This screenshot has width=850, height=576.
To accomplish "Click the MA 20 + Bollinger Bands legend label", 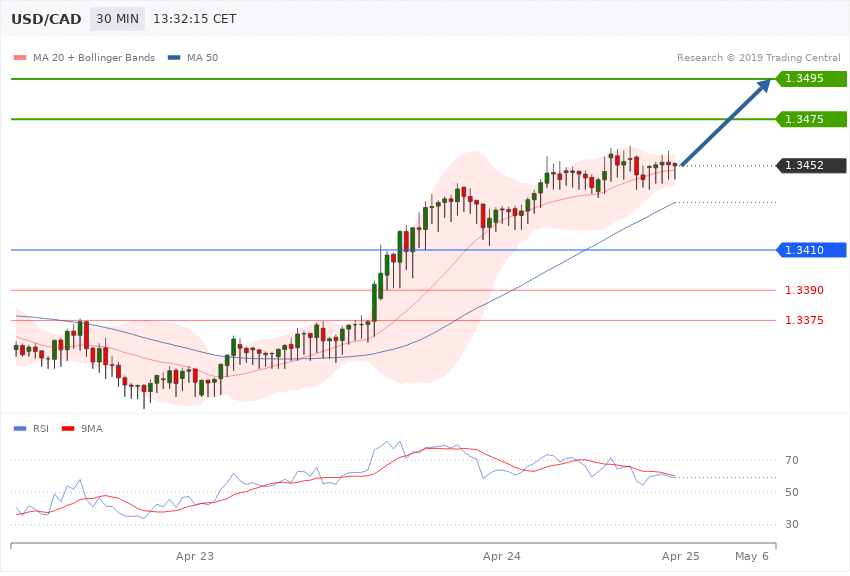I will tap(94, 57).
